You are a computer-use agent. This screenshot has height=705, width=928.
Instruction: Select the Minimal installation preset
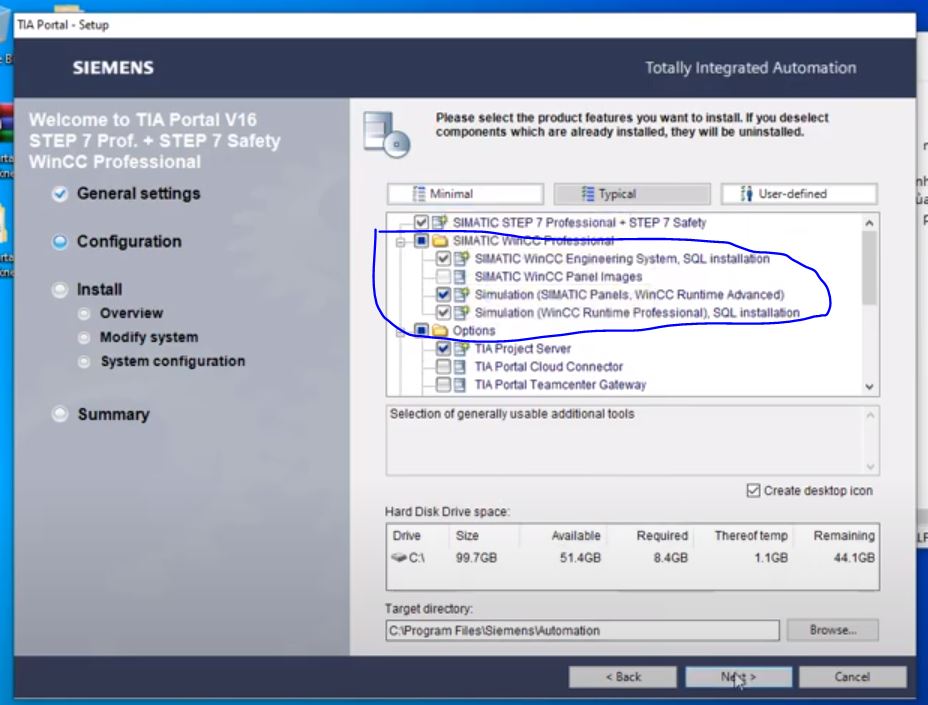465,194
